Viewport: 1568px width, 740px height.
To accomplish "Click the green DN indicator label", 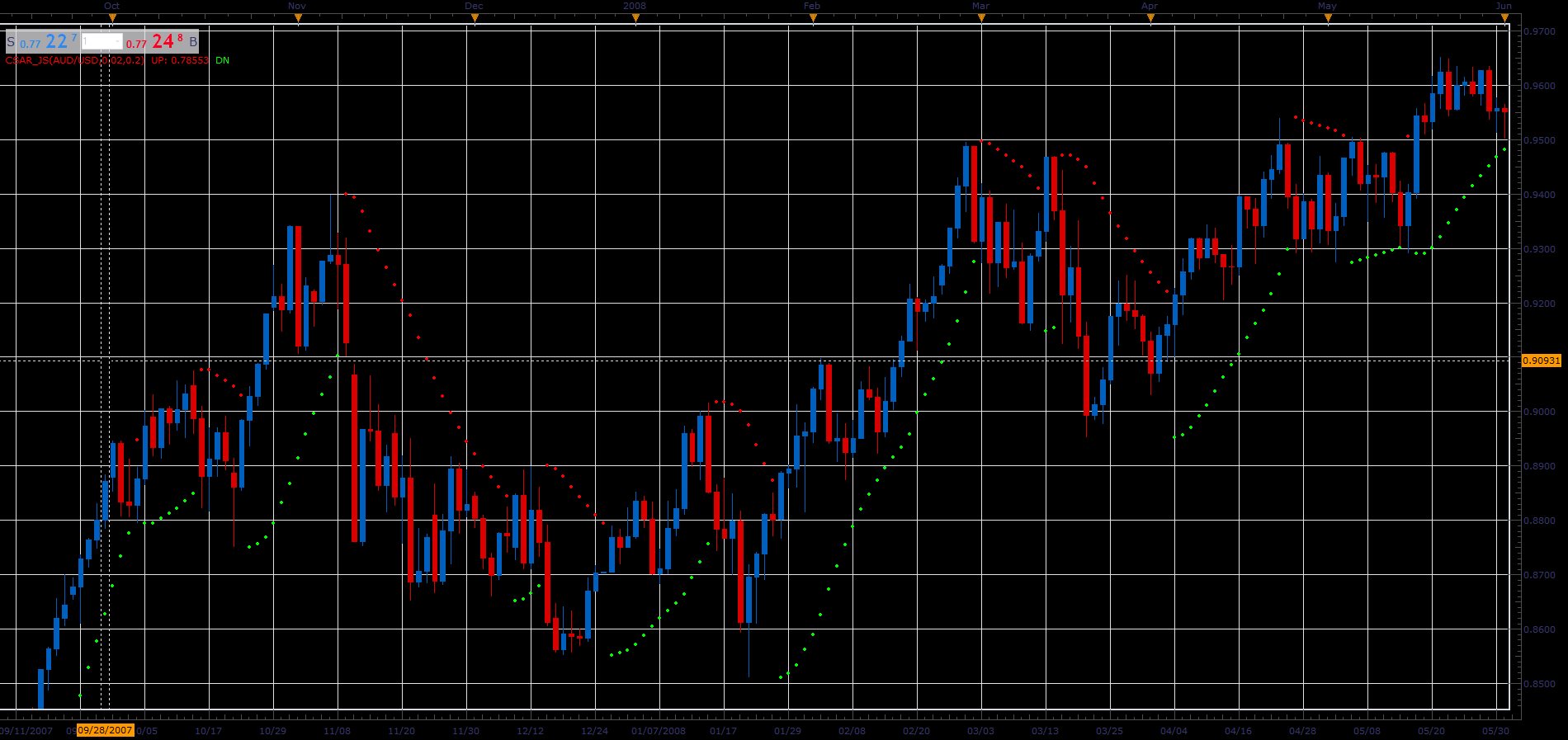I will [x=223, y=61].
